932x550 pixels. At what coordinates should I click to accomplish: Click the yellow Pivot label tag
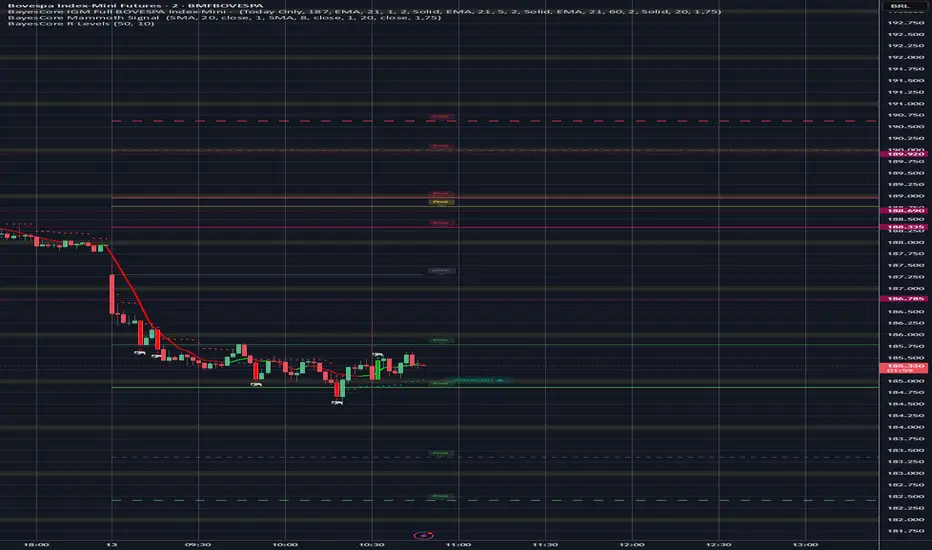[x=440, y=202]
